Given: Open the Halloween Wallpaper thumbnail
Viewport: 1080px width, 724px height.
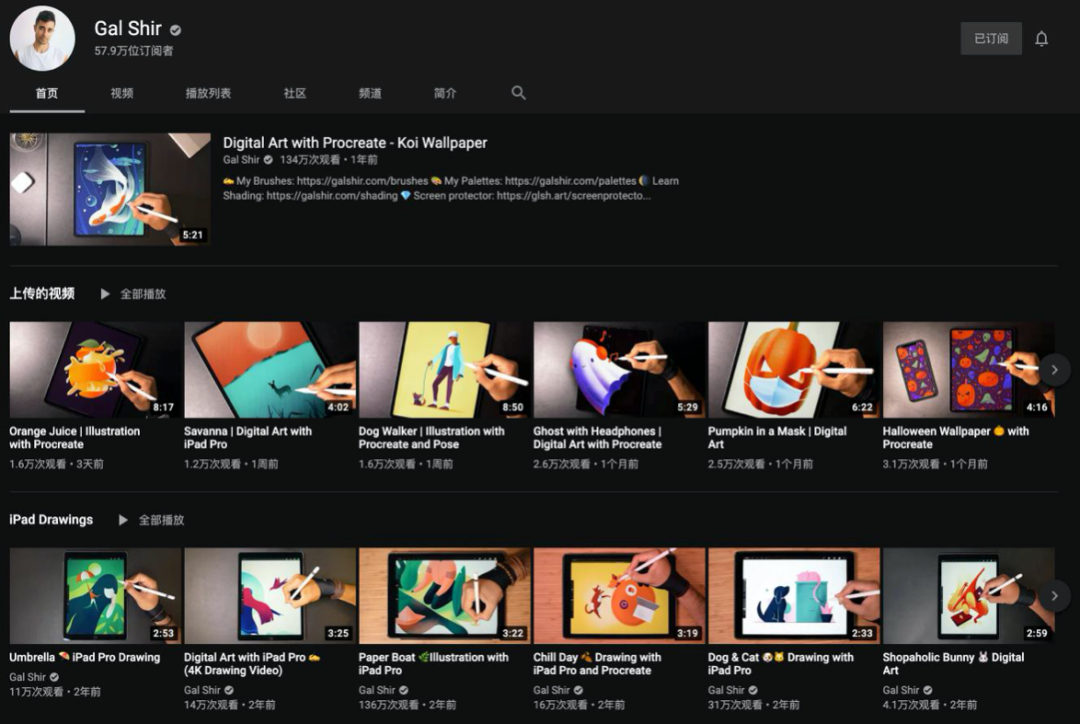Looking at the screenshot, I should point(968,370).
